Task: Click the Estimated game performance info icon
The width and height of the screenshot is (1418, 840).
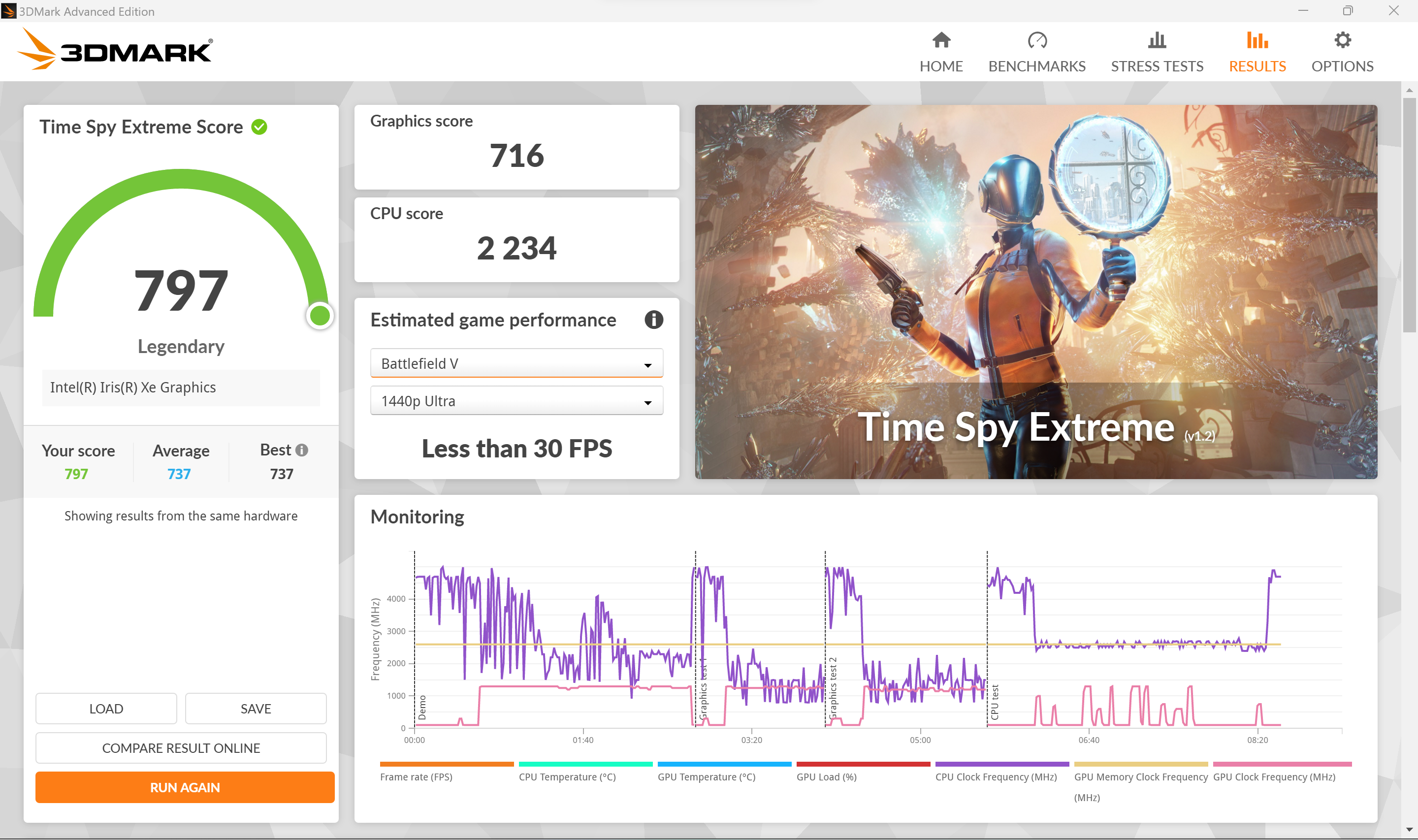Action: coord(653,320)
